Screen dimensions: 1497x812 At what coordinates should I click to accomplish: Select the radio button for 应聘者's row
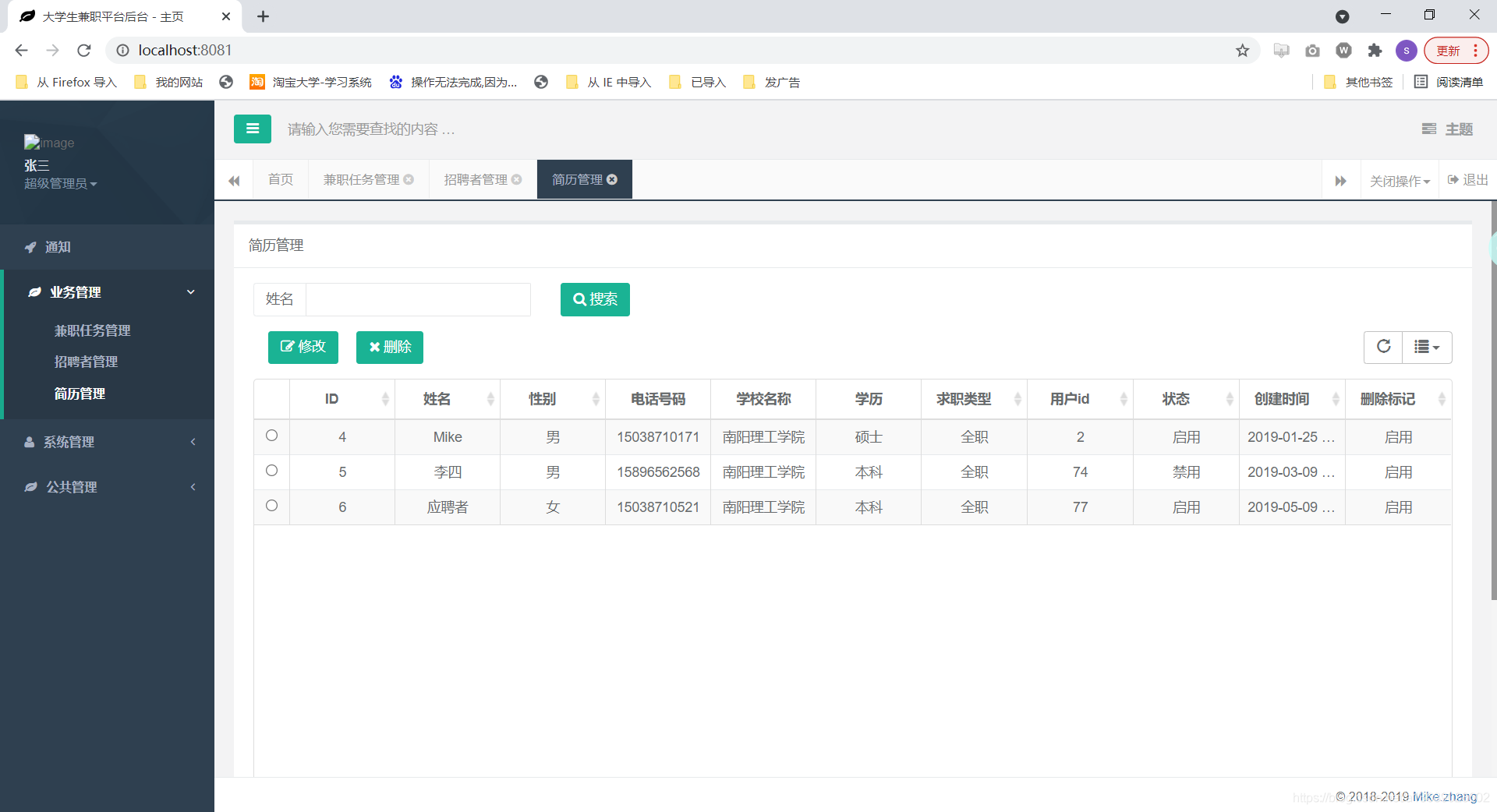point(271,506)
